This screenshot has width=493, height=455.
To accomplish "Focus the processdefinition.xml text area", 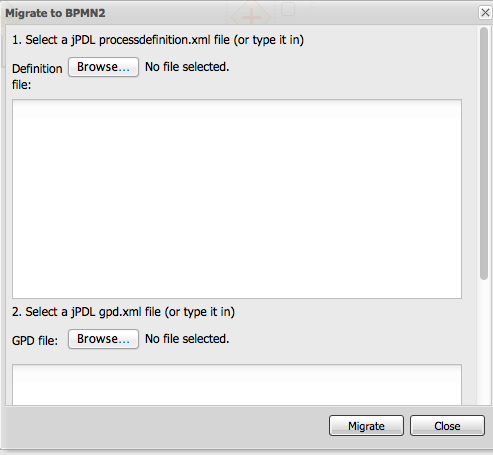I will [237, 199].
